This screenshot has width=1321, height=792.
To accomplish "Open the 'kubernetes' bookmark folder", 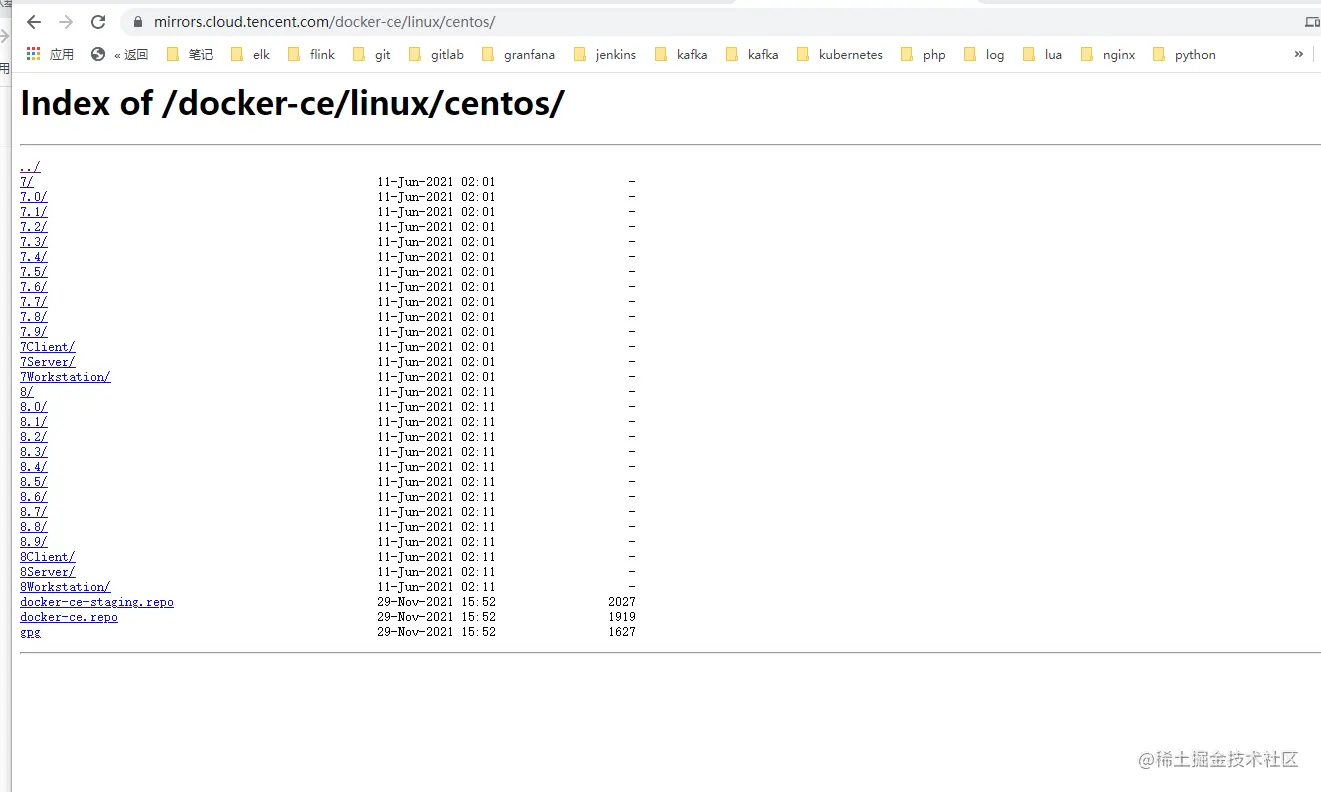I will pyautogui.click(x=839, y=54).
